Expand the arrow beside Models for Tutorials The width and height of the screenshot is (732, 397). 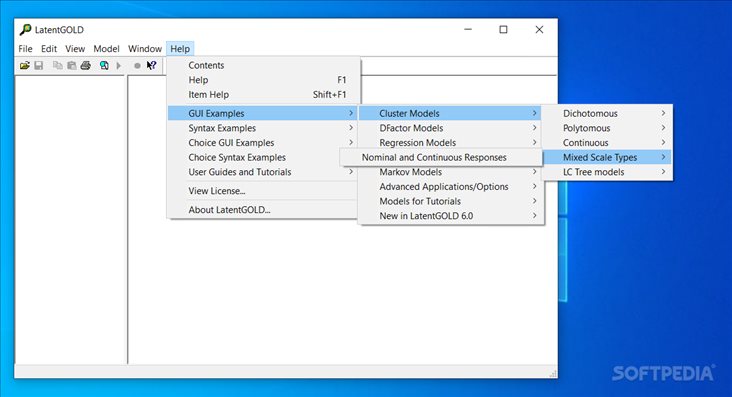click(x=535, y=201)
